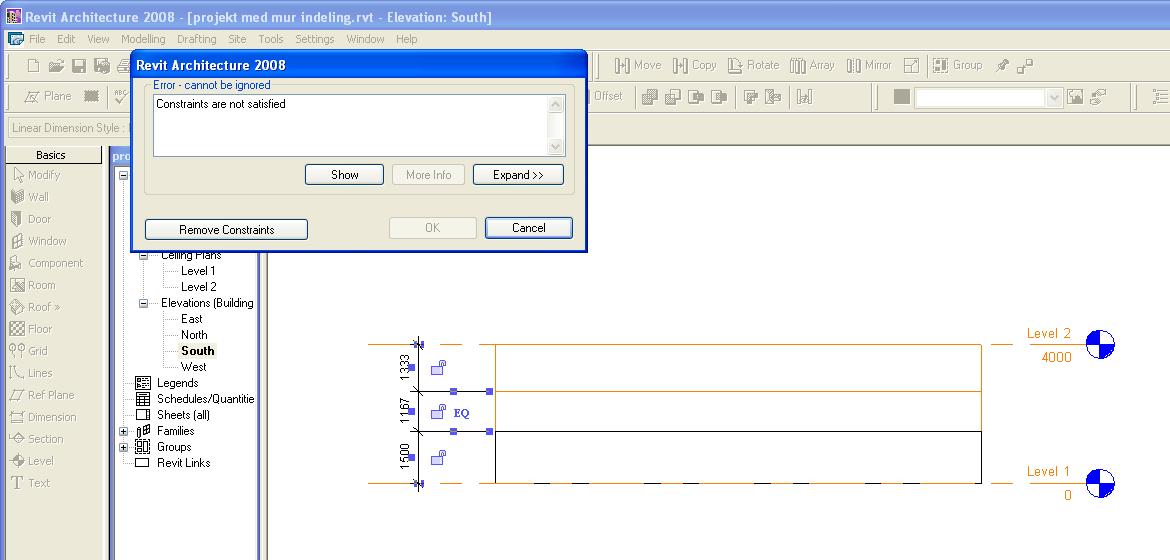Select Revit Links in project browser

point(184,463)
